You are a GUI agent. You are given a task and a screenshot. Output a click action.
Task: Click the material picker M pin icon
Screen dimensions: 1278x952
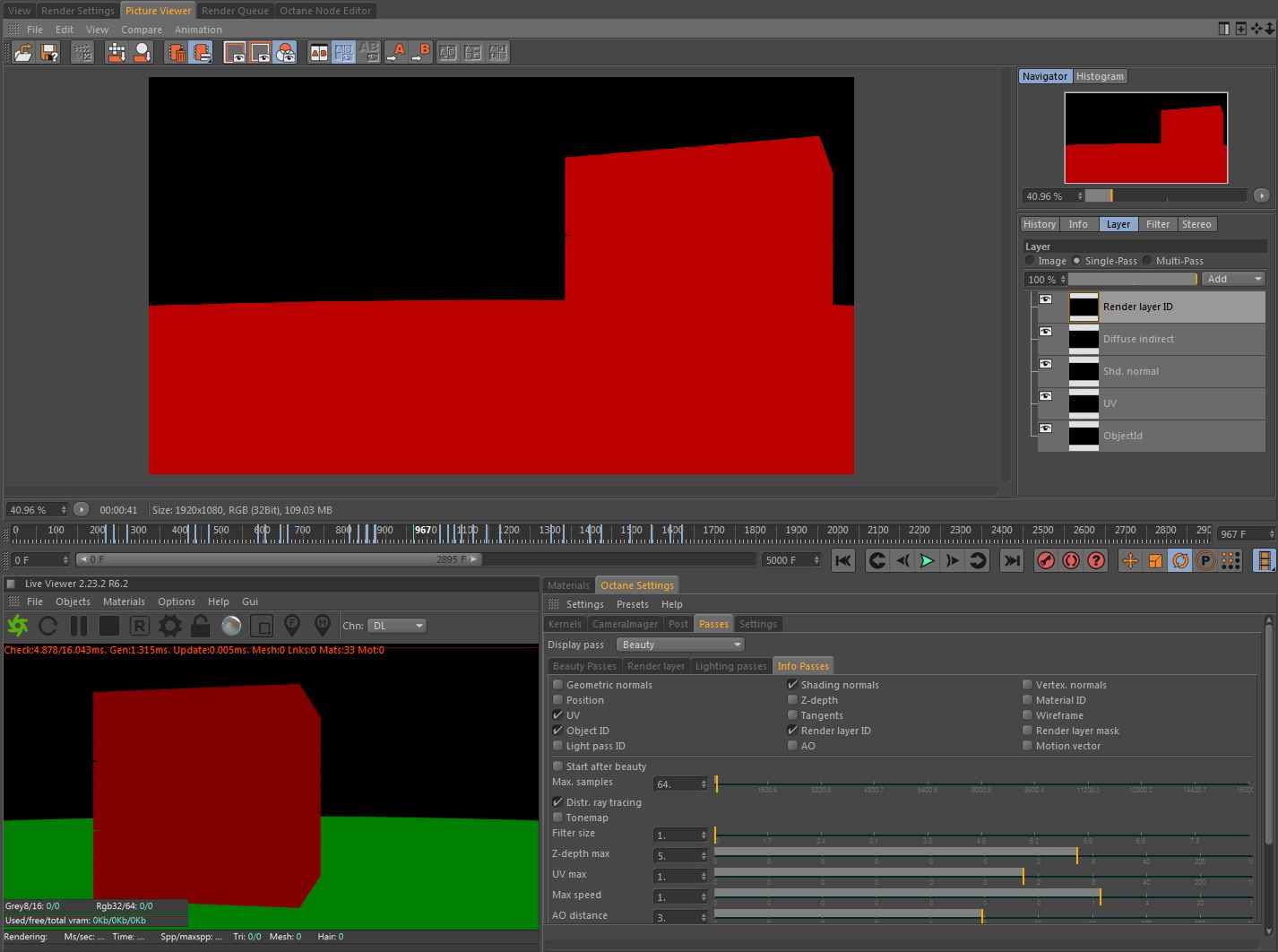pos(323,625)
